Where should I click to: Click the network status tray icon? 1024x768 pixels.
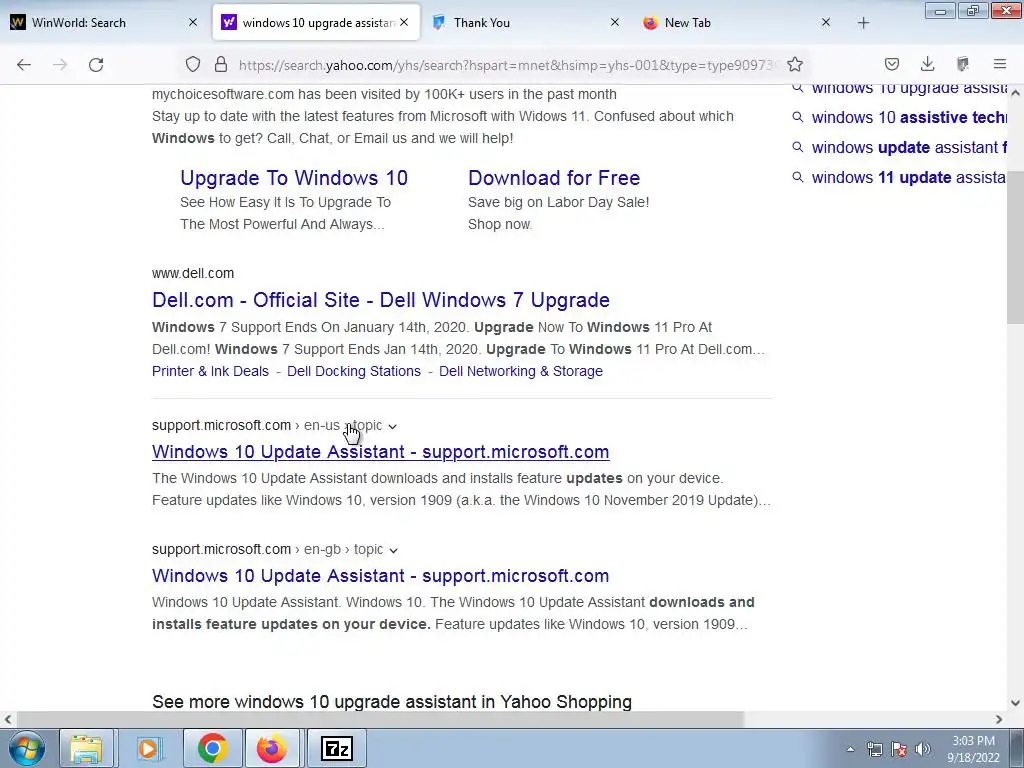tap(874, 749)
